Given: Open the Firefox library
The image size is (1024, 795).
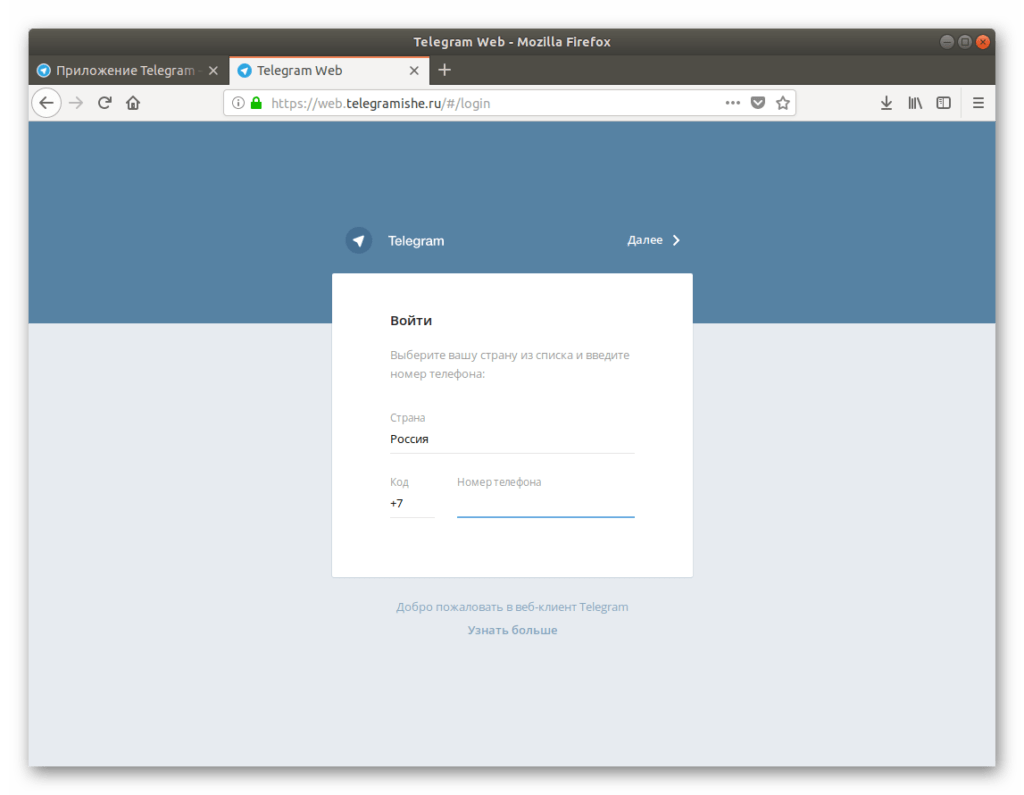Looking at the screenshot, I should pos(915,103).
